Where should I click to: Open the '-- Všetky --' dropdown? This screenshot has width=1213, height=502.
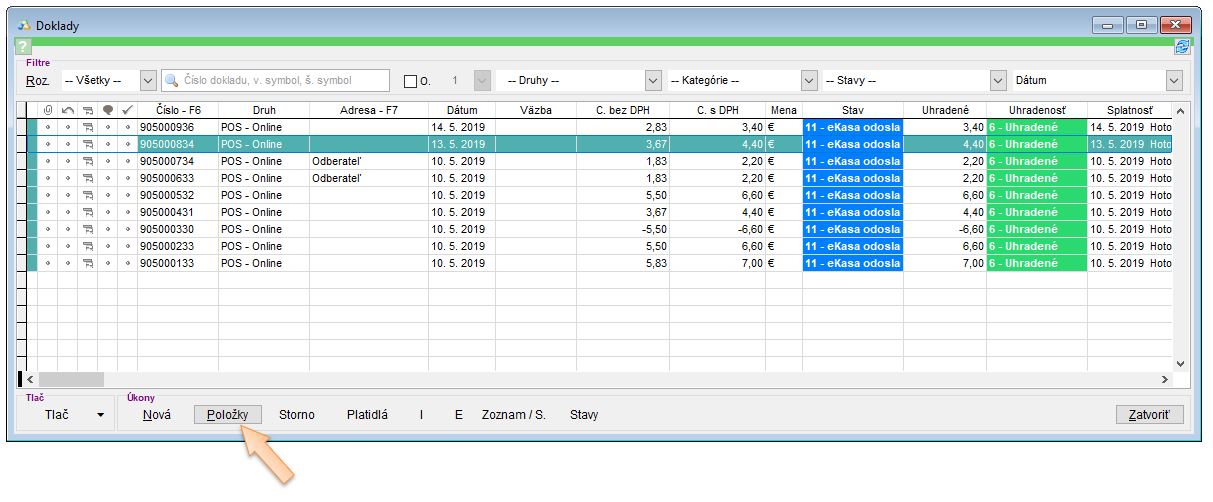pyautogui.click(x=148, y=80)
